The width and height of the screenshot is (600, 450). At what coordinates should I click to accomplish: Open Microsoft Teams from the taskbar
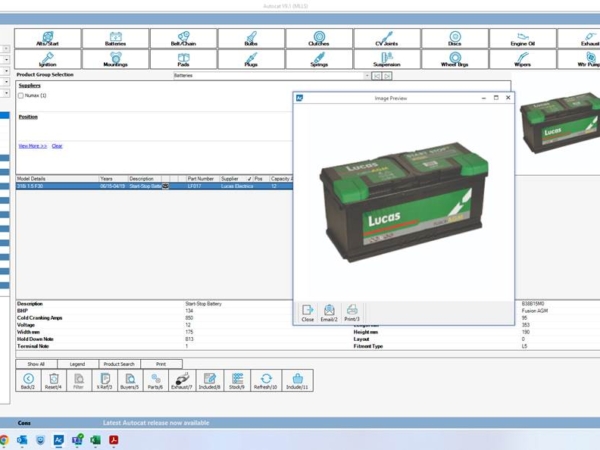click(x=78, y=440)
